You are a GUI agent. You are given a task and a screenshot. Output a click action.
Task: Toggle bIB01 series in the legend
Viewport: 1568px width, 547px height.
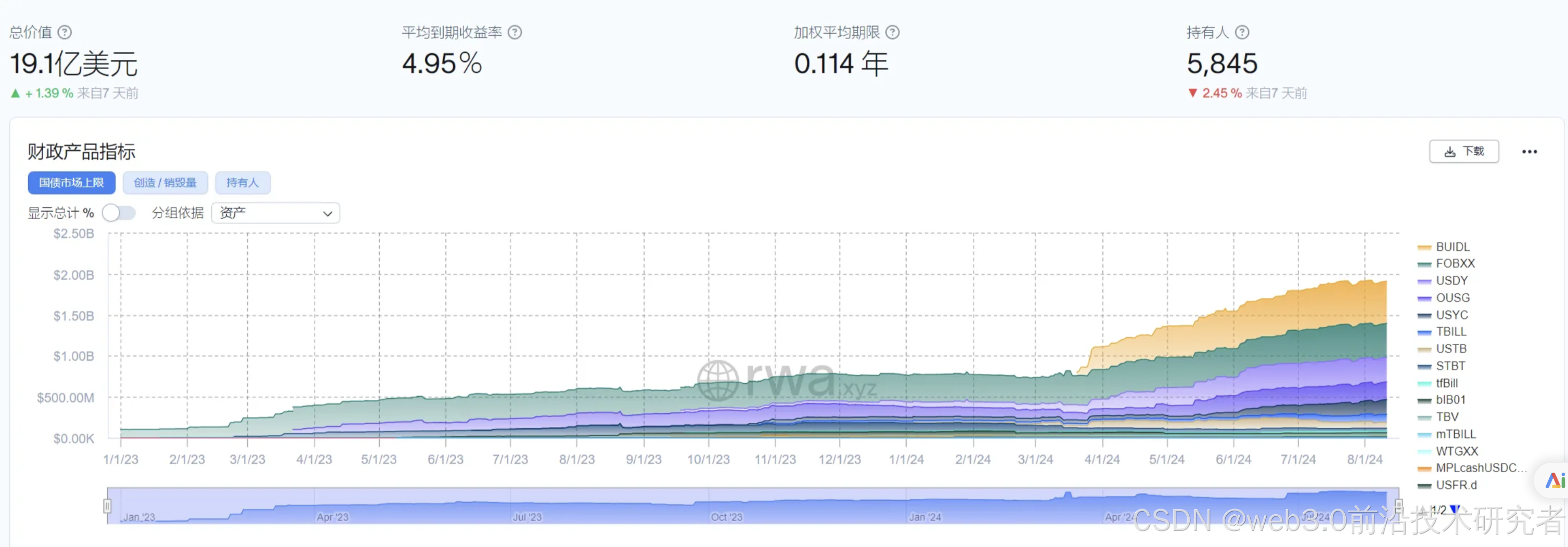(x=1442, y=400)
